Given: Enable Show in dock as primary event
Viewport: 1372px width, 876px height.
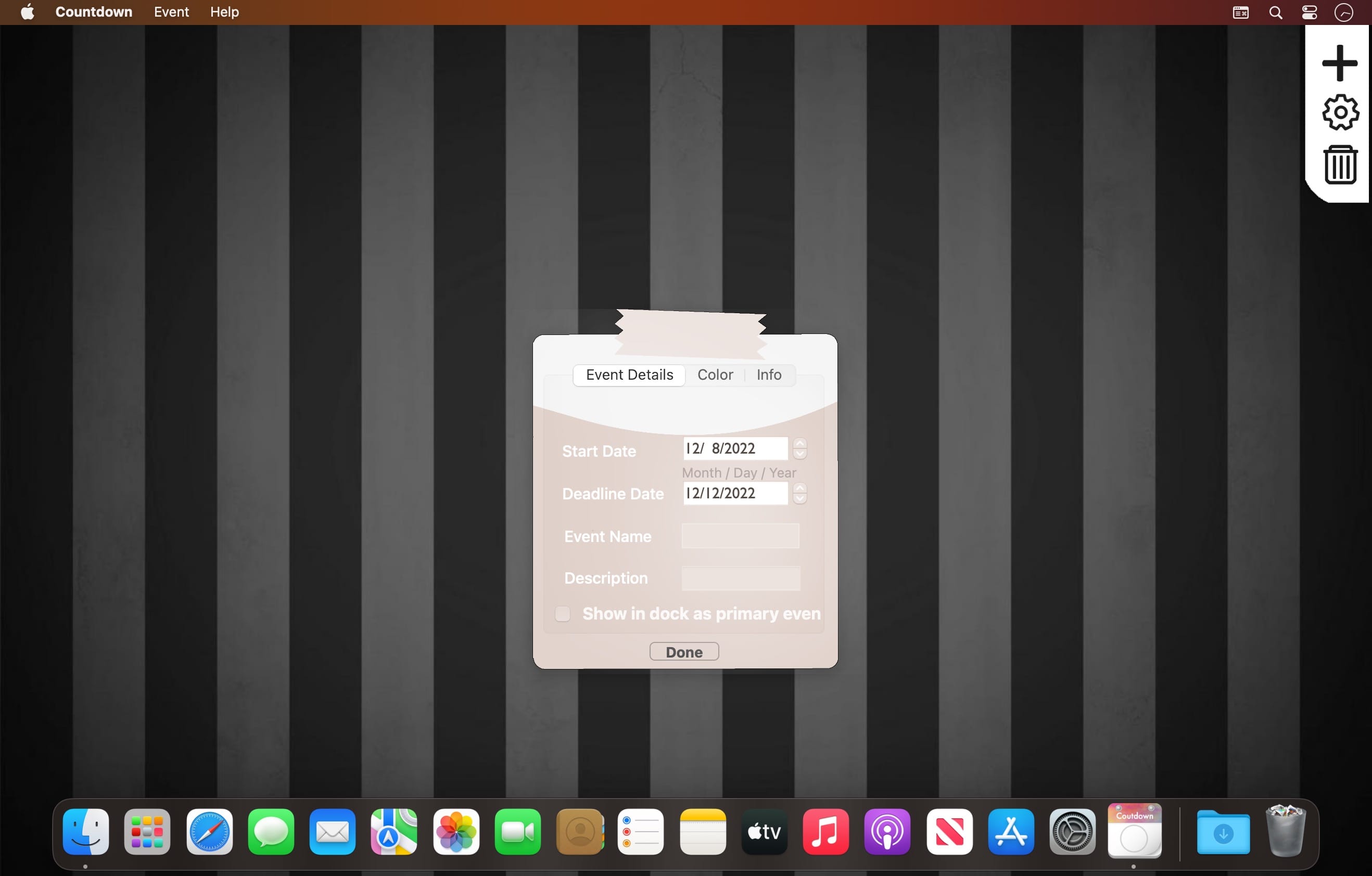Looking at the screenshot, I should pyautogui.click(x=562, y=613).
